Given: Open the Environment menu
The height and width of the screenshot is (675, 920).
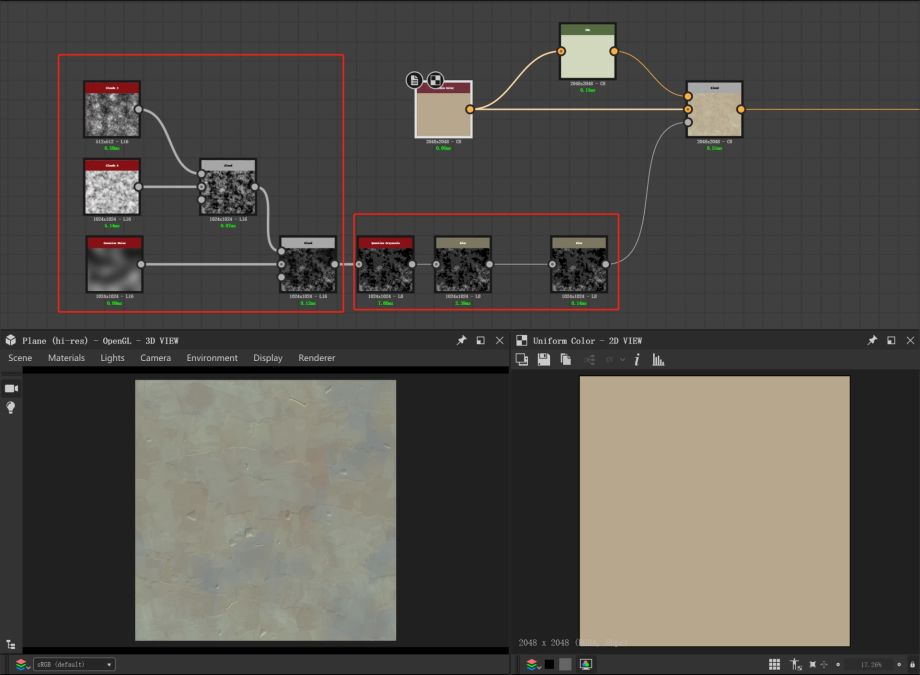Looking at the screenshot, I should (x=212, y=358).
